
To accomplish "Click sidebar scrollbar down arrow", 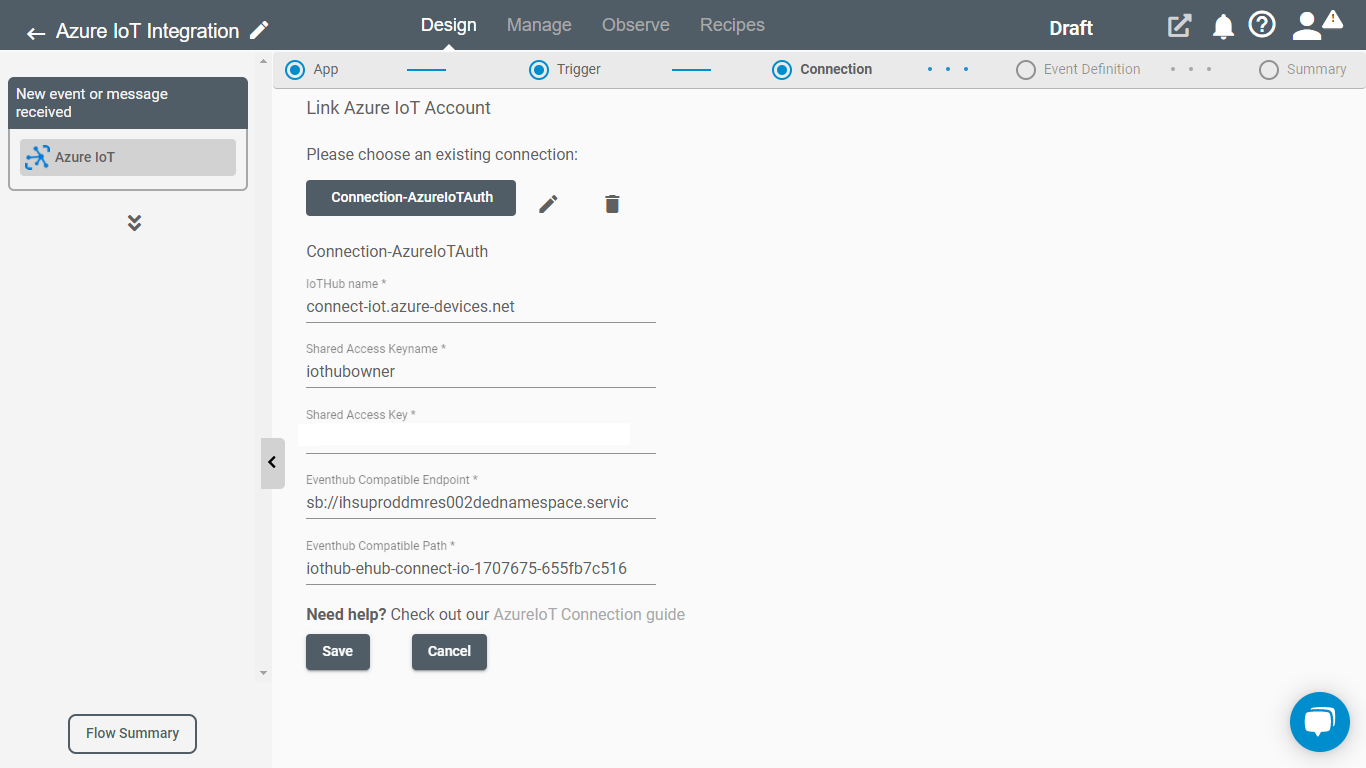I will [x=264, y=673].
